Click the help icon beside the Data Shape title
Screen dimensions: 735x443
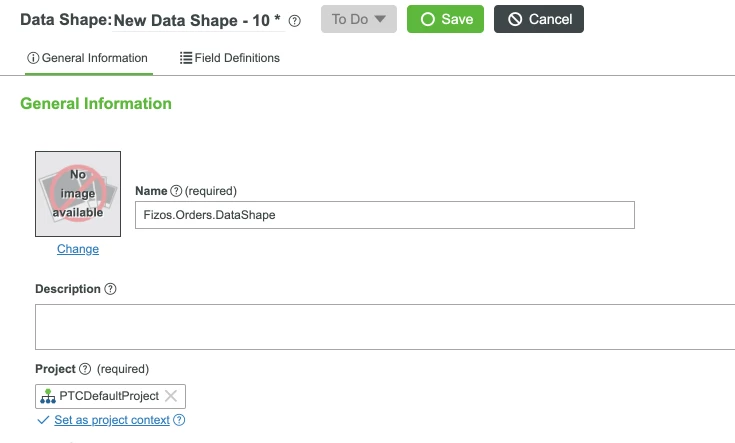coord(295,20)
